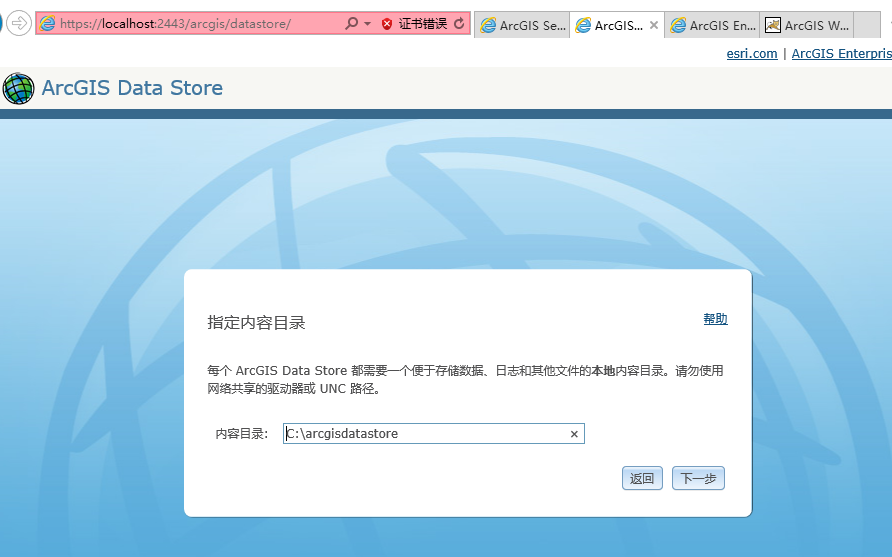Image resolution: width=892 pixels, height=557 pixels.
Task: Click the browser forward arrow button
Action: click(19, 23)
